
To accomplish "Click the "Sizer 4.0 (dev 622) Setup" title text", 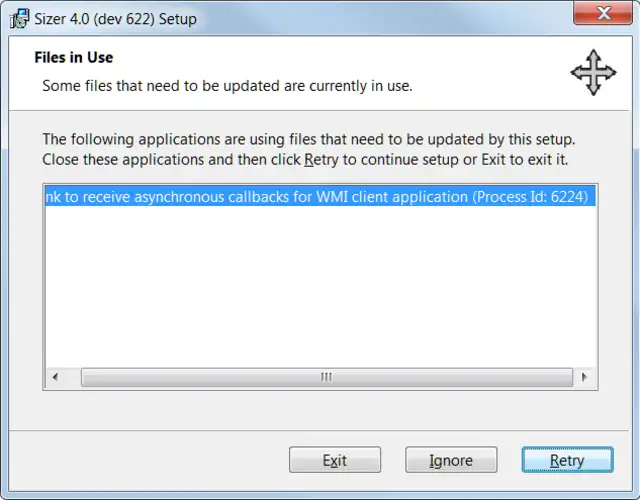I will (115, 19).
